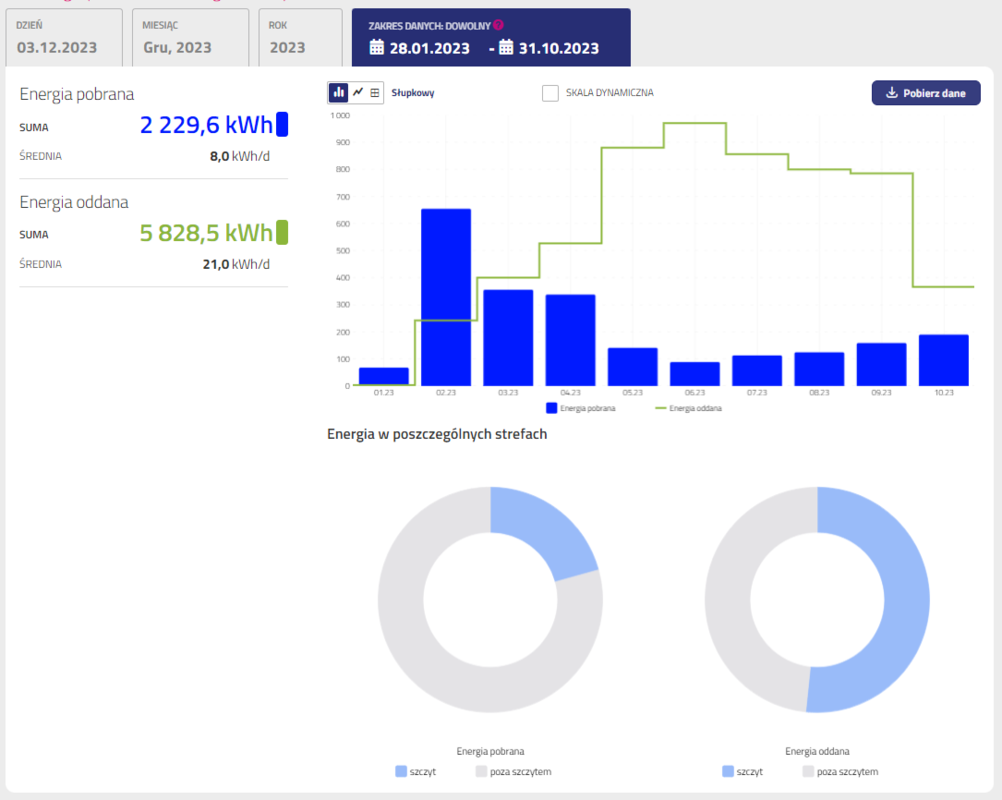The width and height of the screenshot is (1002, 800).
Task: Switch to table view icon
Action: (375, 92)
